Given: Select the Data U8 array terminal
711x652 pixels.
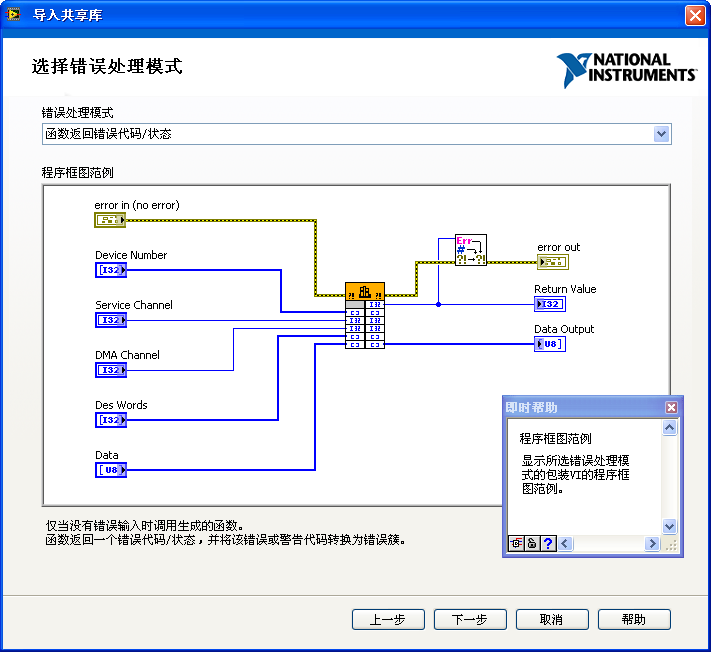Looking at the screenshot, I should pos(110,470).
